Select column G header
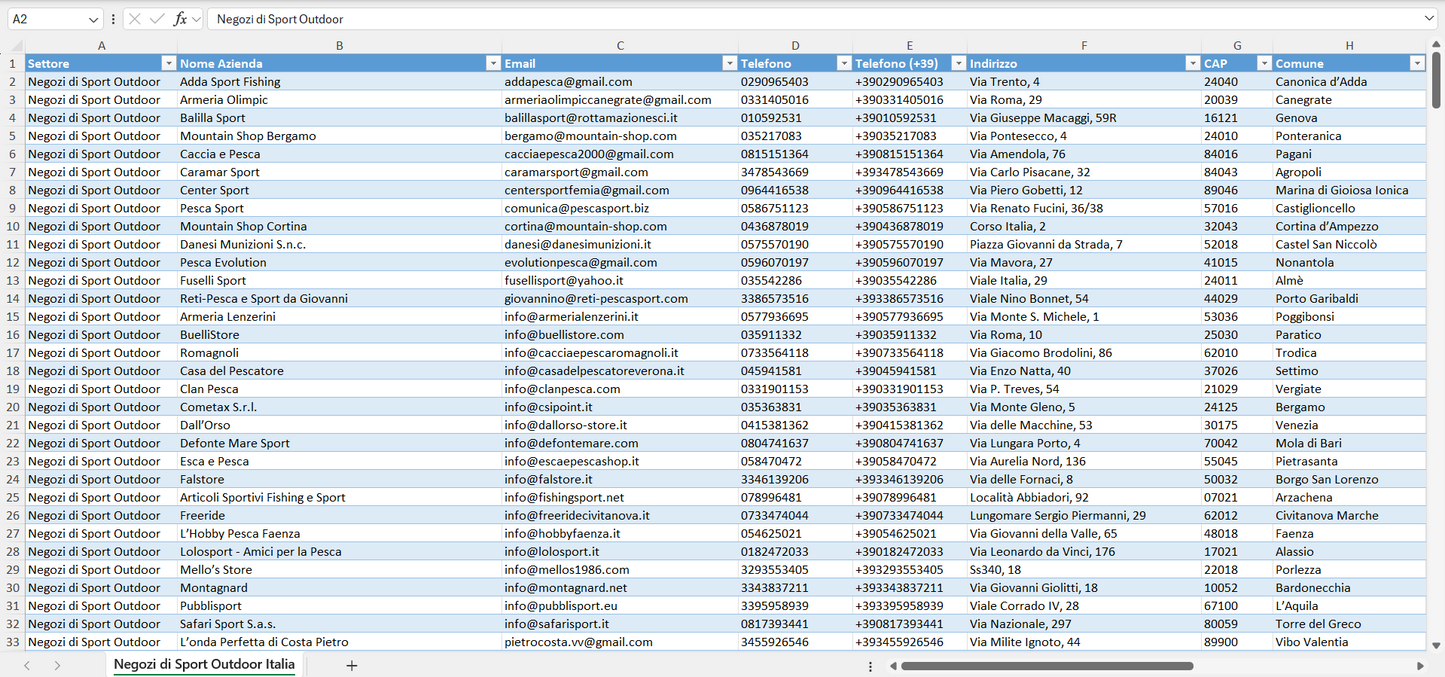1445x677 pixels. click(1237, 46)
